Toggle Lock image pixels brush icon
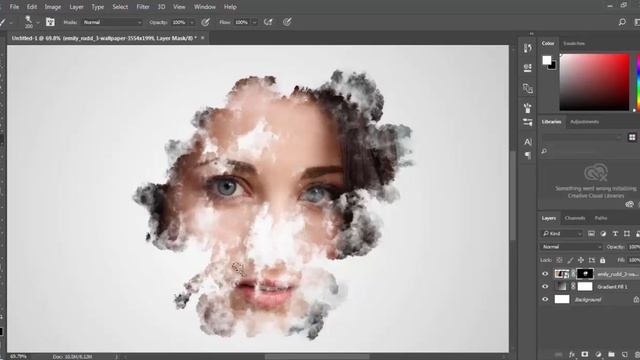The height and width of the screenshot is (360, 640). point(570,260)
